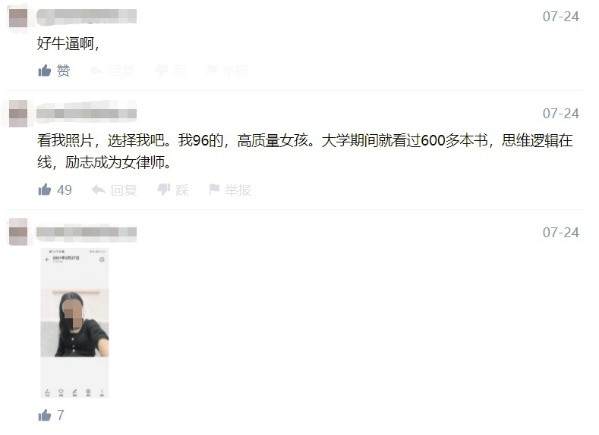Click the thumbs-up icon beside count 49
This screenshot has width=599, height=435.
point(45,189)
